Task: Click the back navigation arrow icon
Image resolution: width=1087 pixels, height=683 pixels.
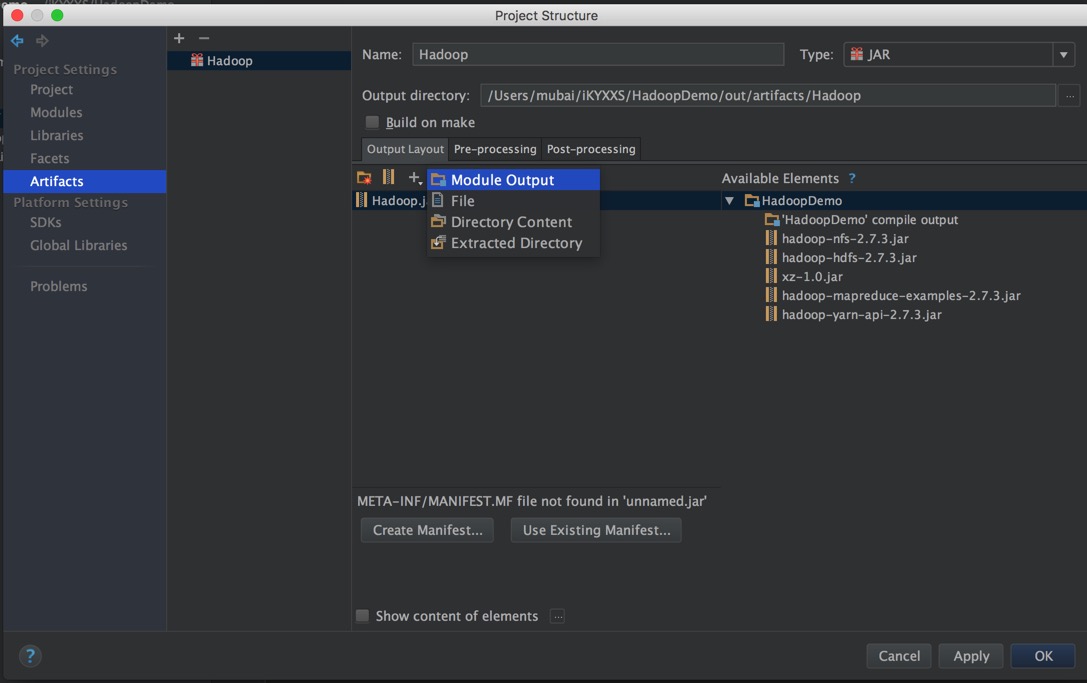Action: (17, 41)
